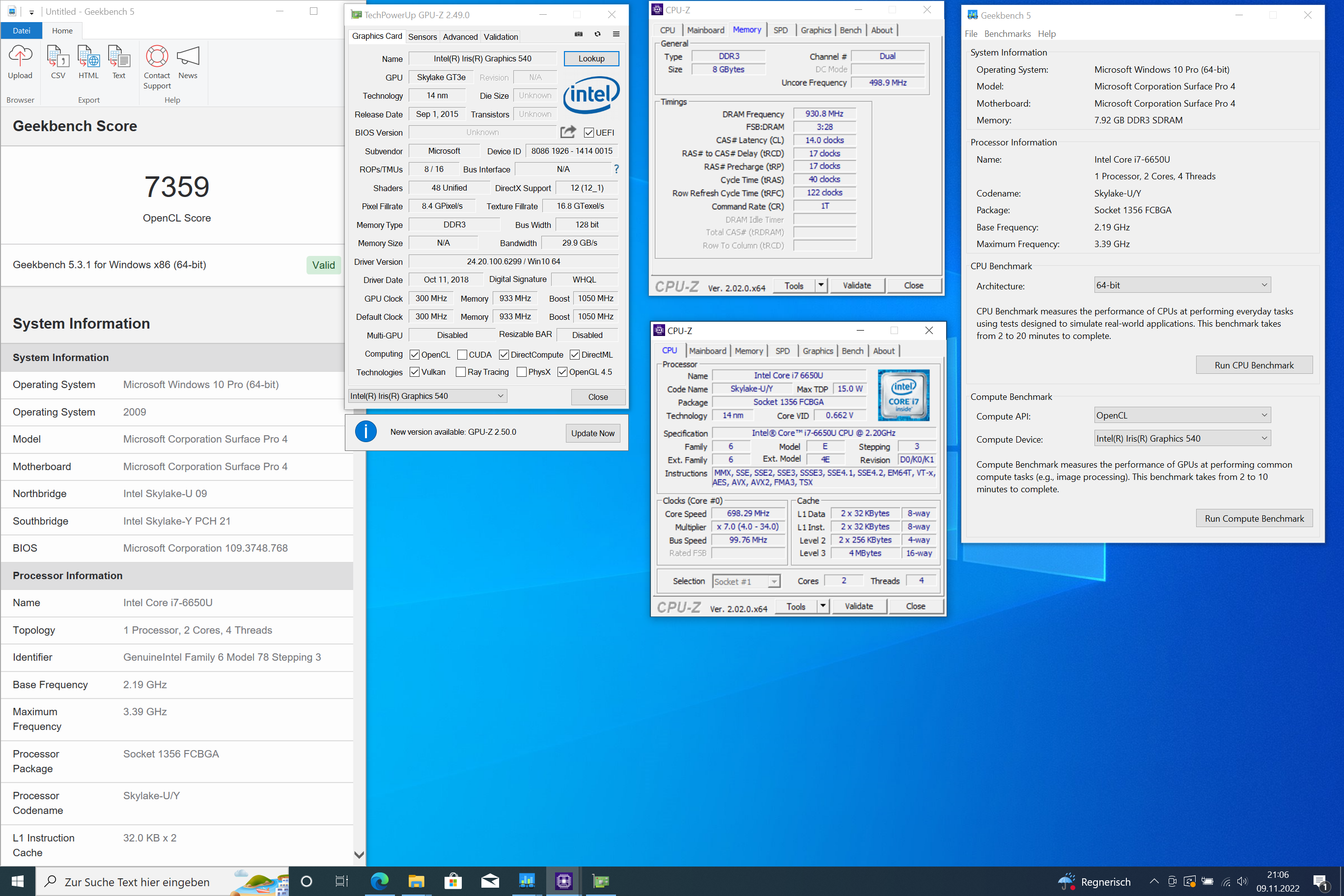This screenshot has width=1344, height=896.
Task: Open the GPU-Z hamburger menu
Action: (616, 34)
